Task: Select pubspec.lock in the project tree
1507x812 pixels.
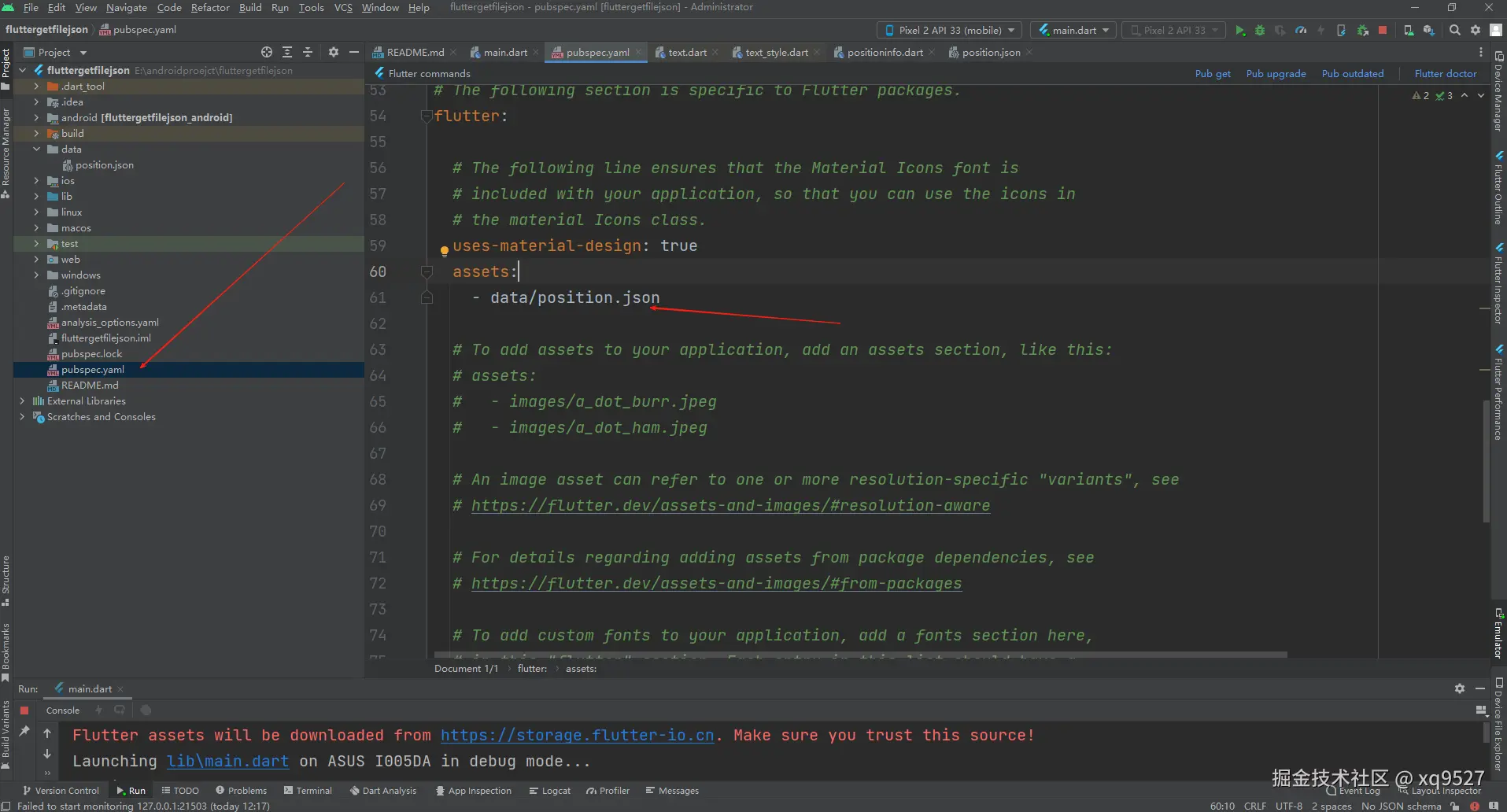Action: coord(92,354)
